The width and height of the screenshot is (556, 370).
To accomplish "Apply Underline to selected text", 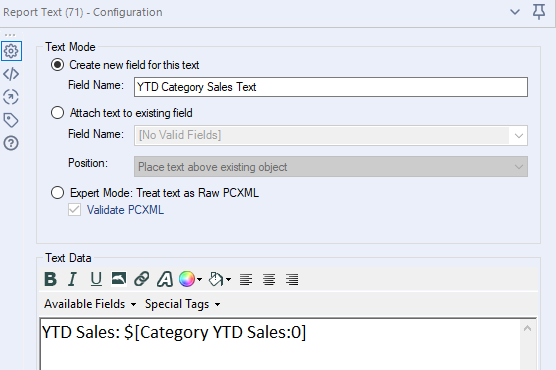I will click(96, 279).
